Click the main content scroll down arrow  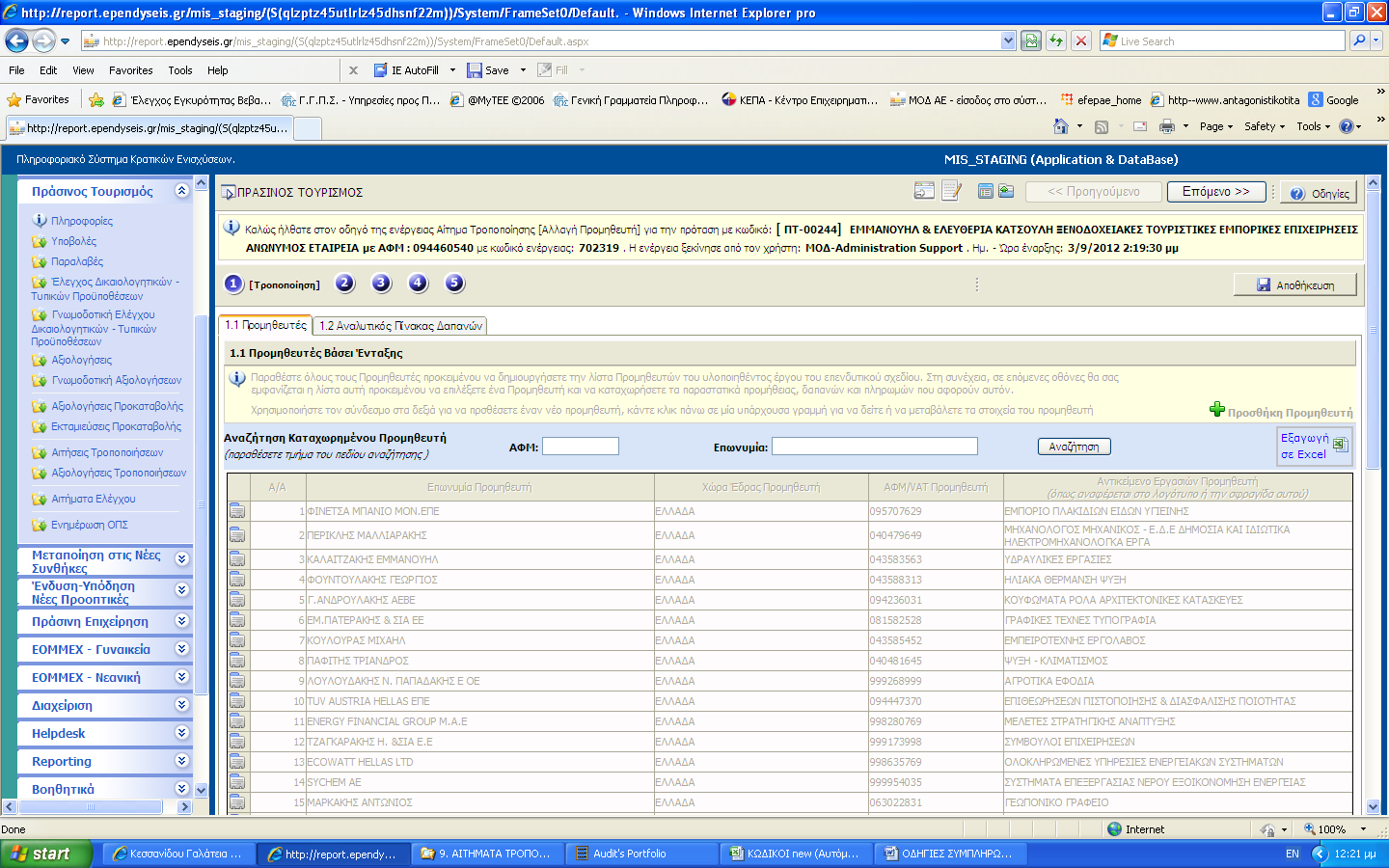[x=1374, y=806]
